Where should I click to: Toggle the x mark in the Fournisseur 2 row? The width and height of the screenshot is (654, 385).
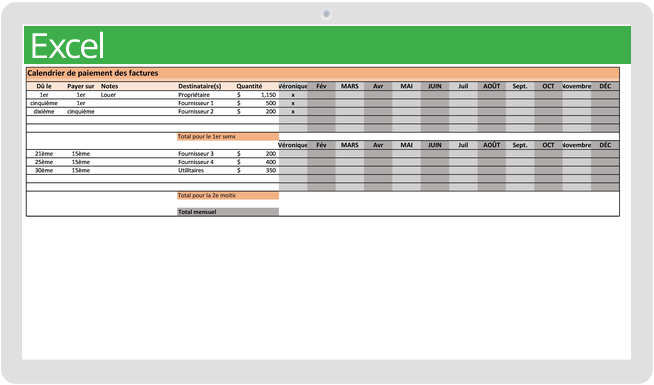click(293, 112)
